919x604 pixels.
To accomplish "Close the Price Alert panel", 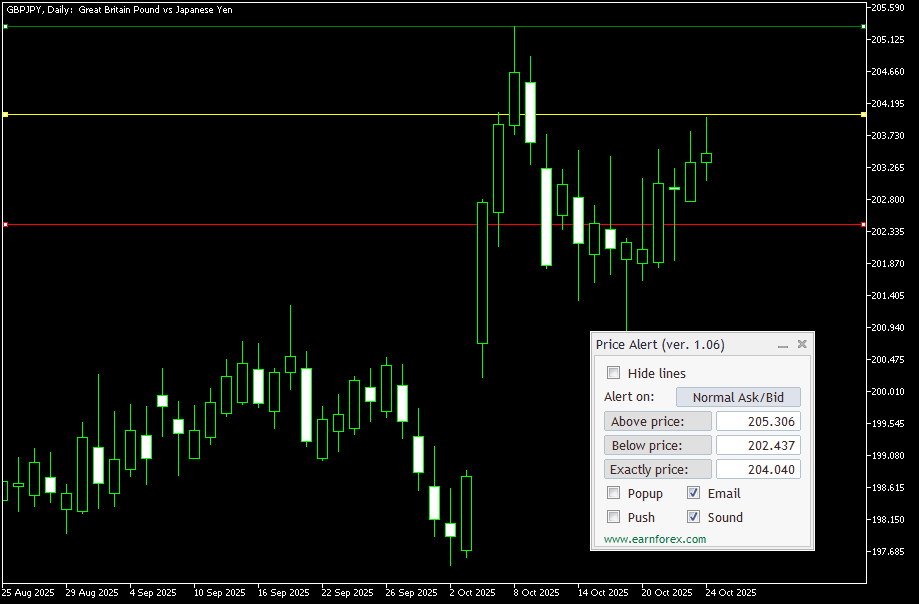I will [801, 344].
